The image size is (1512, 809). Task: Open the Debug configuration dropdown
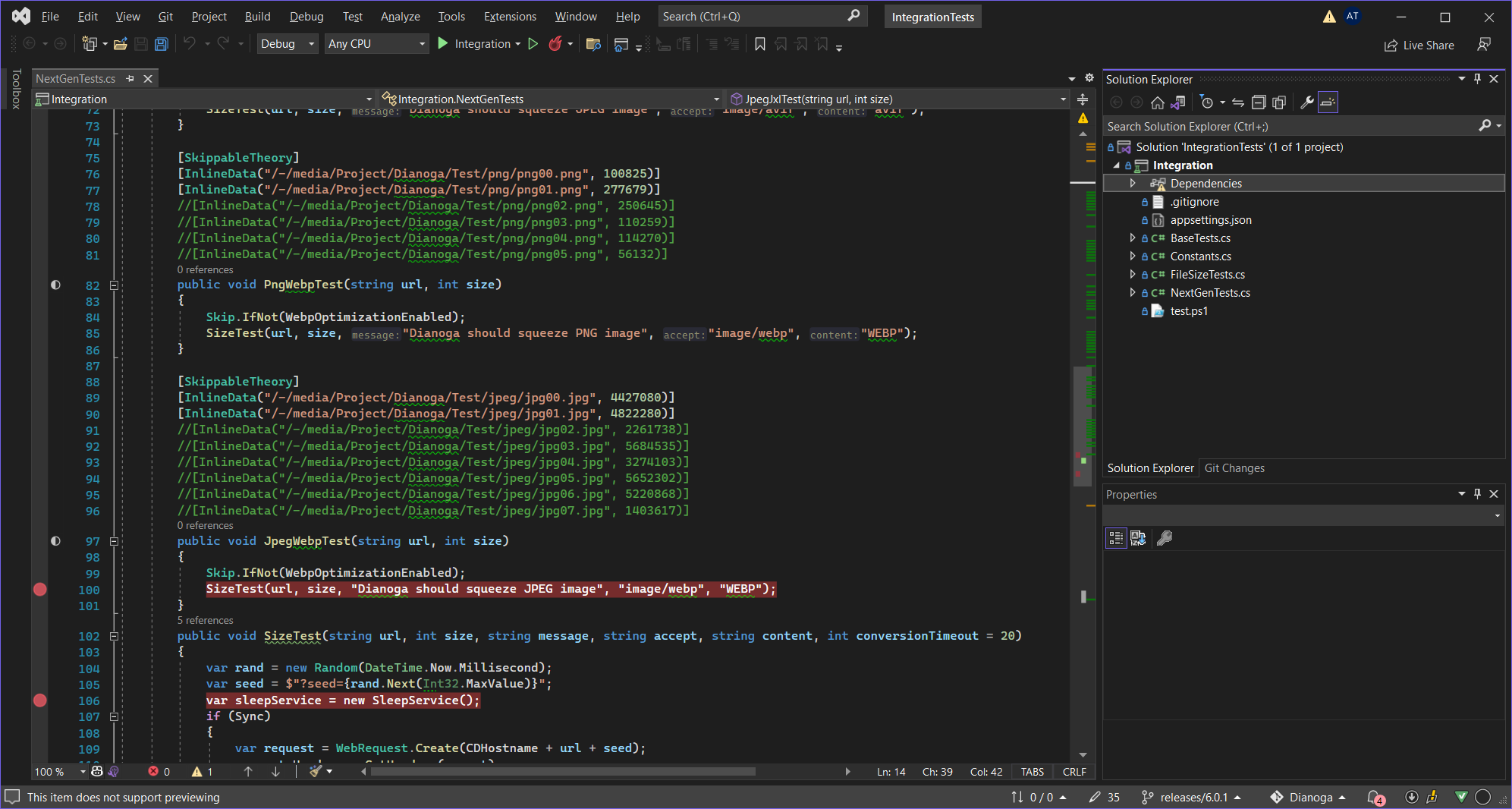288,44
